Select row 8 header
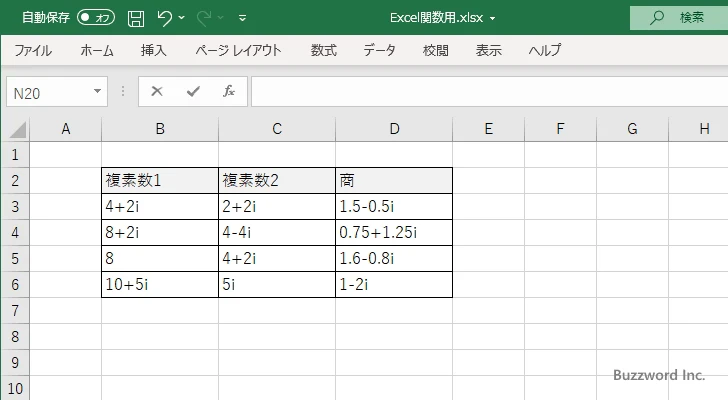 click(15, 336)
